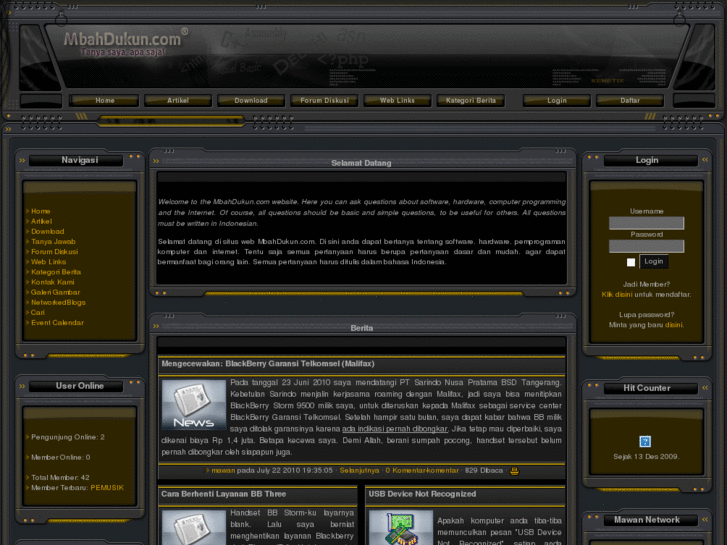
Task: Open the Cari search link
Action: tap(38, 313)
